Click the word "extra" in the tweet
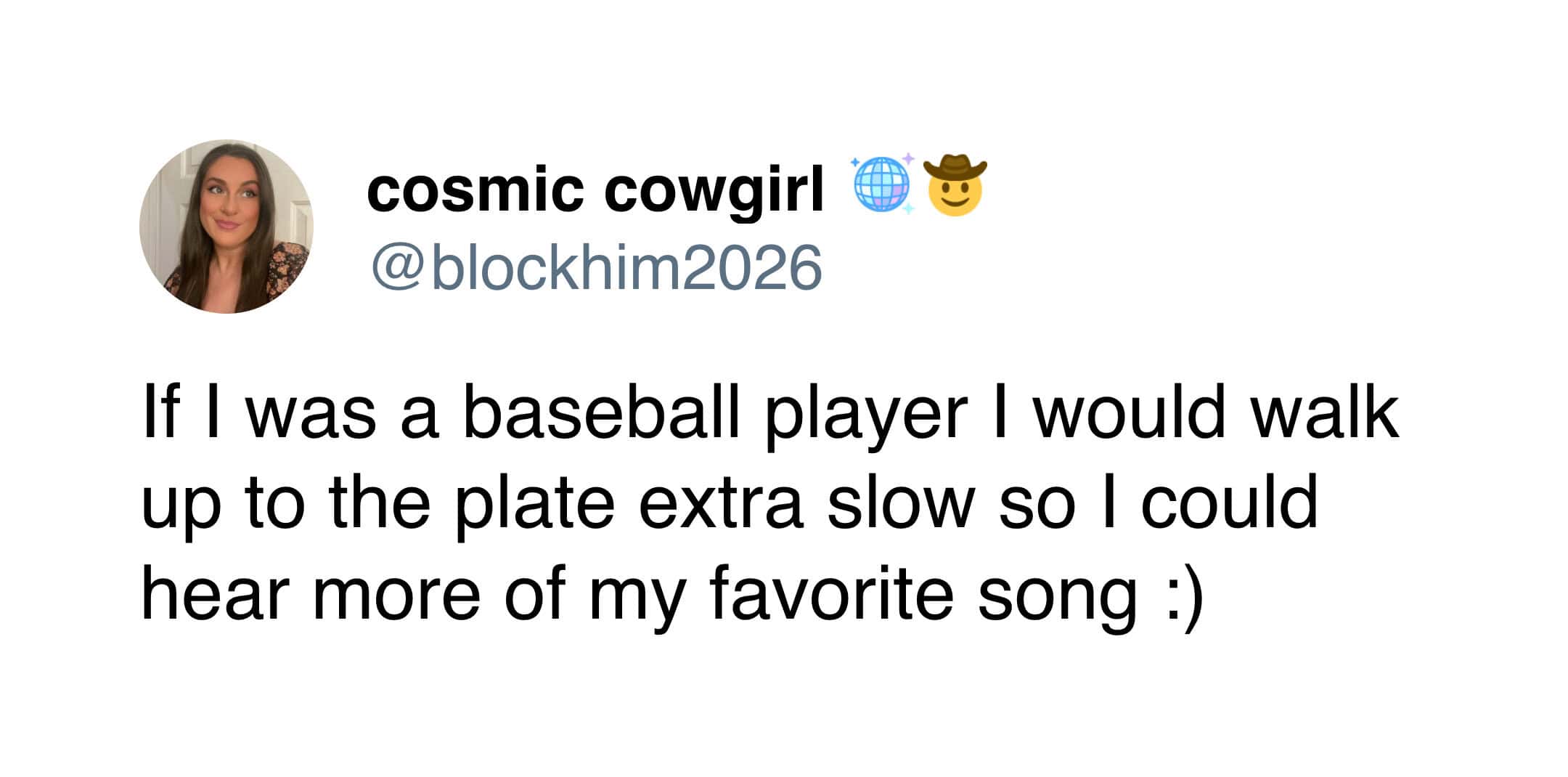The image size is (1568, 777). click(x=721, y=506)
